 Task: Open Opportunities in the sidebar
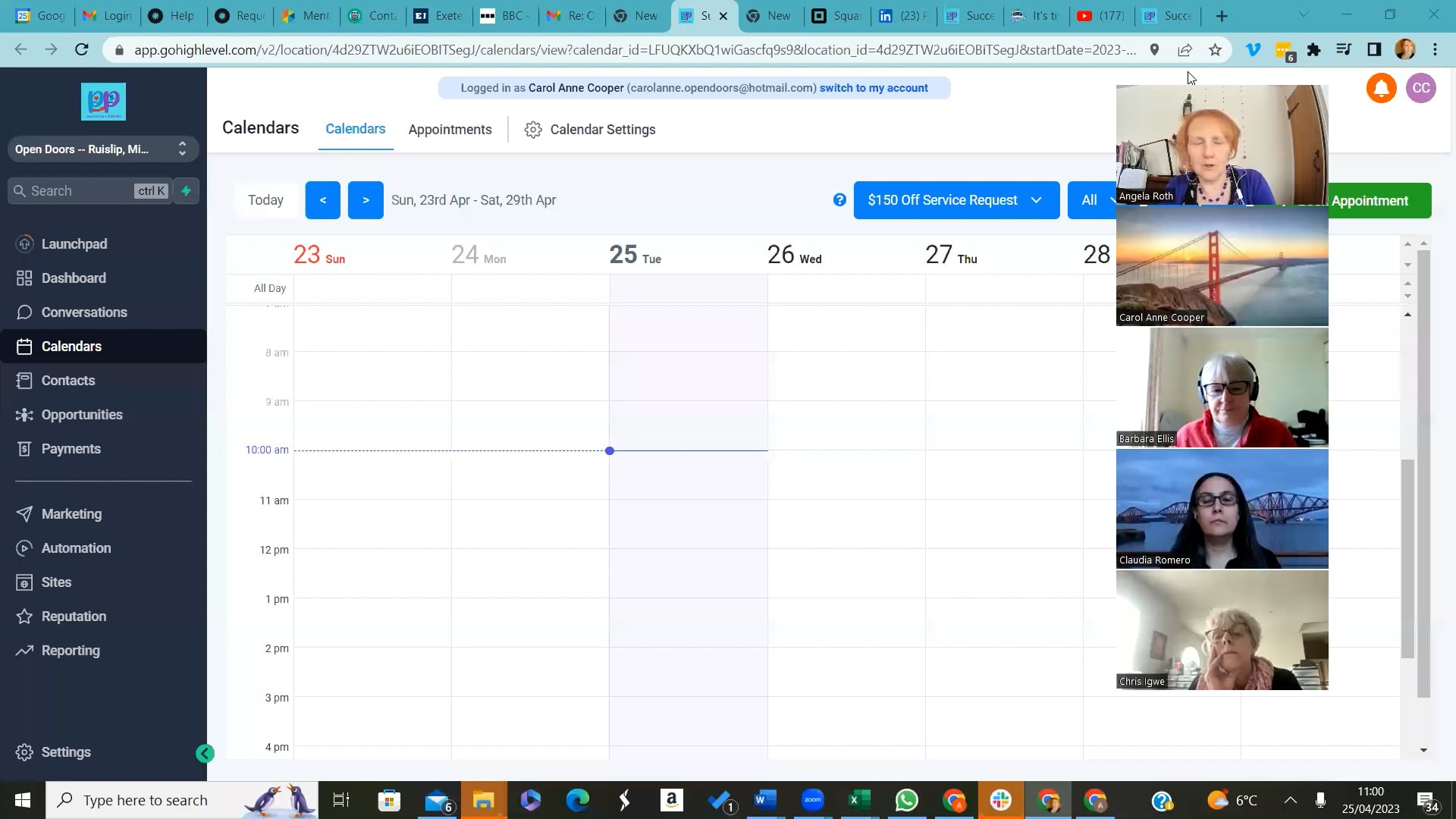82,414
